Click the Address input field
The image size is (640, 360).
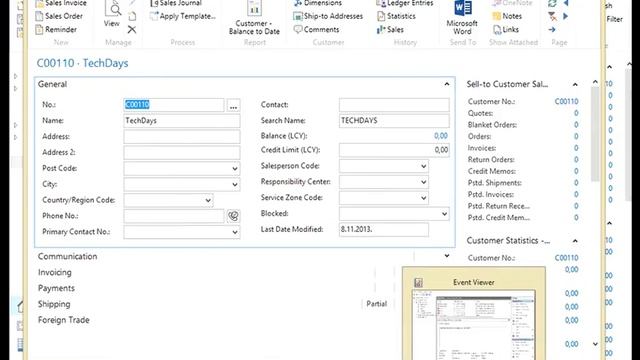[182, 137]
